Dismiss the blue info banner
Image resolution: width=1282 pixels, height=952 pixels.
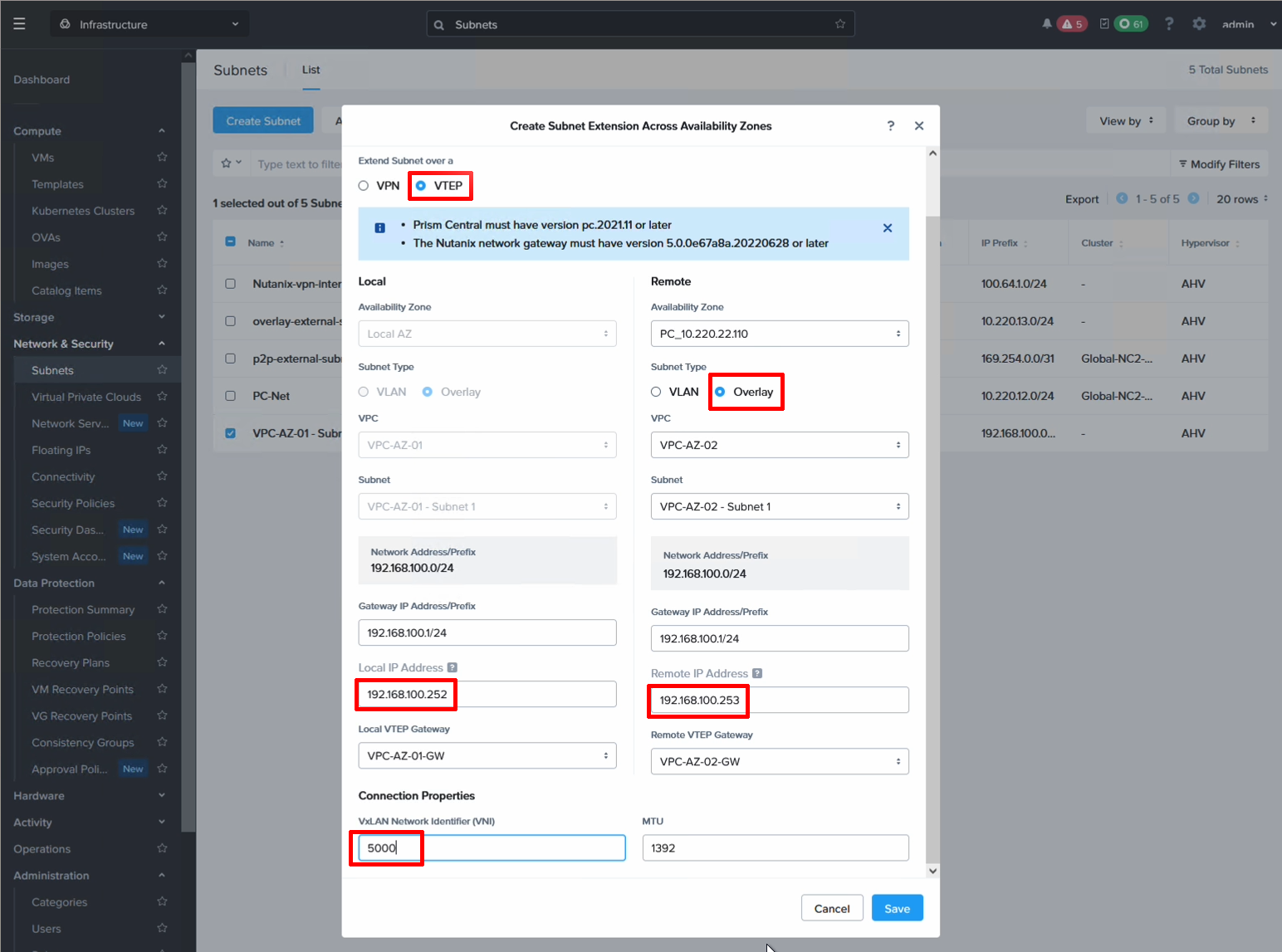tap(888, 228)
